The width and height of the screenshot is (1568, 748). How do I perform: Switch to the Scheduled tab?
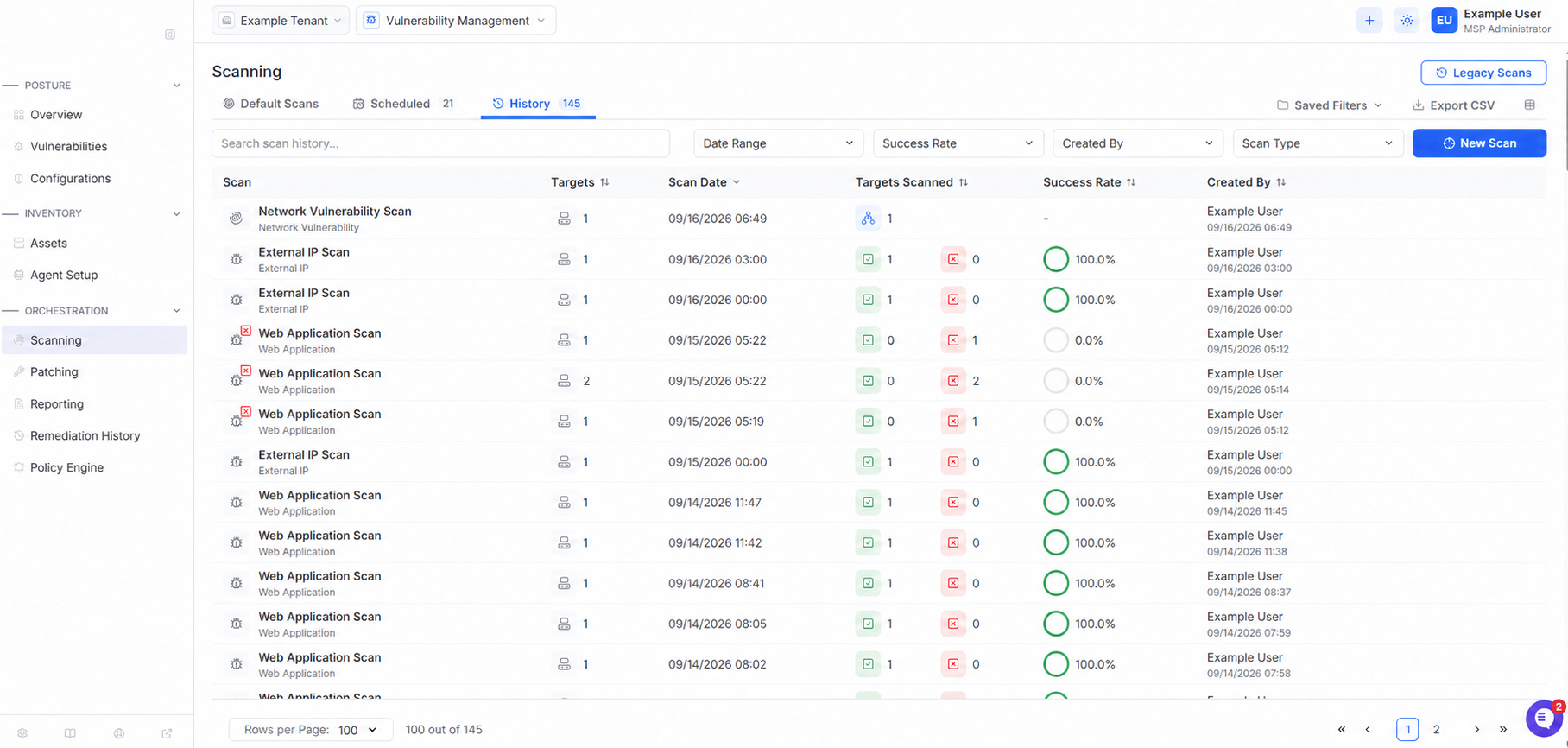(x=402, y=104)
